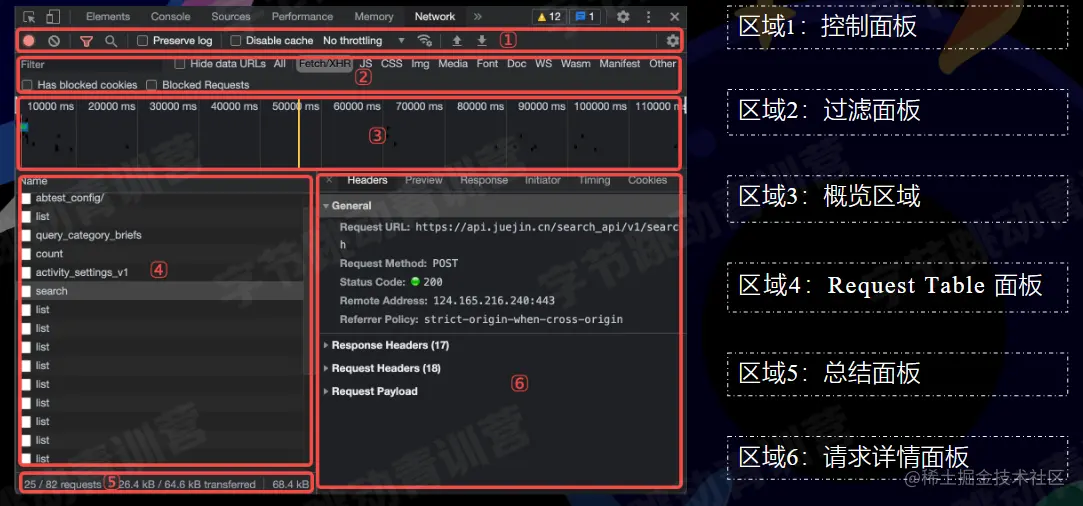Select the count request row
This screenshot has height=506, width=1083.
click(x=162, y=253)
